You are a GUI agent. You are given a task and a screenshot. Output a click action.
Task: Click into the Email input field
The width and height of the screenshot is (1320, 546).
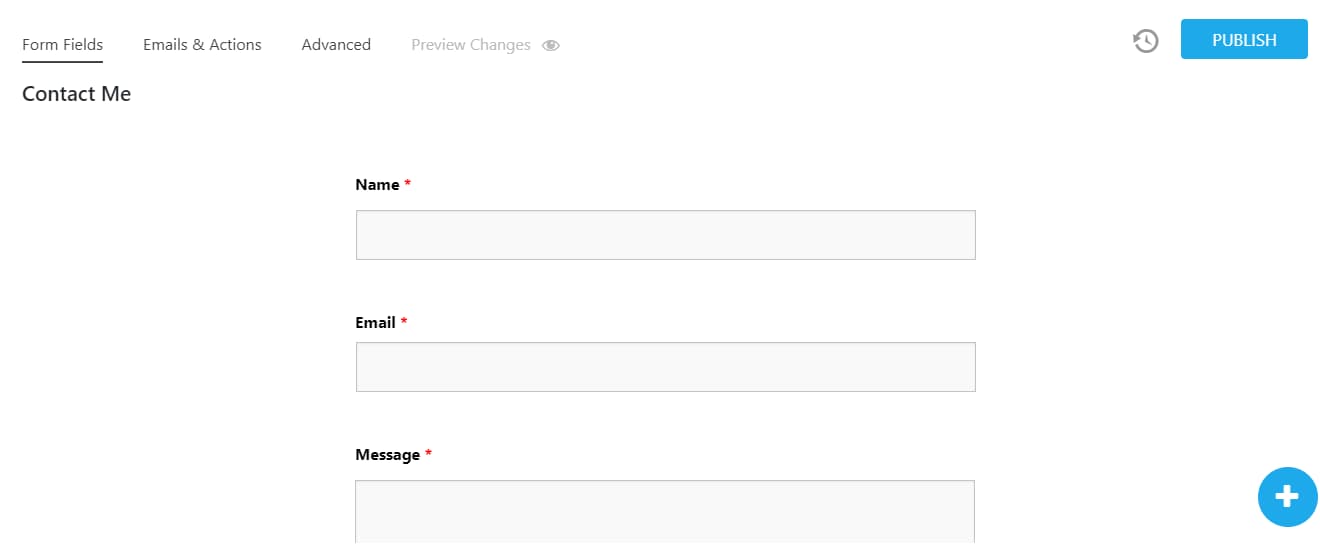click(665, 367)
